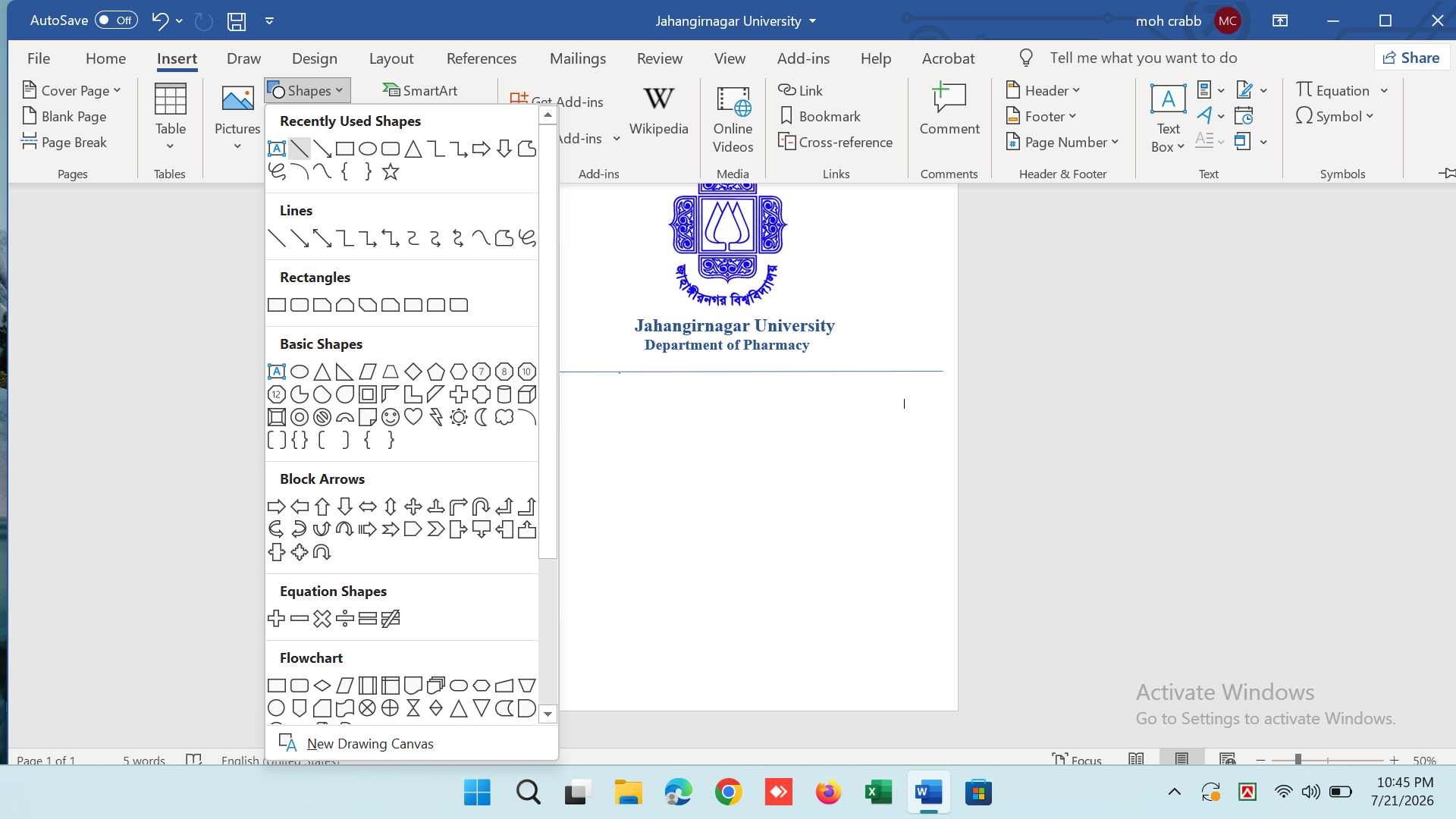Toggle the AutoSave switch
This screenshot has width=1456, height=819.
(x=116, y=20)
